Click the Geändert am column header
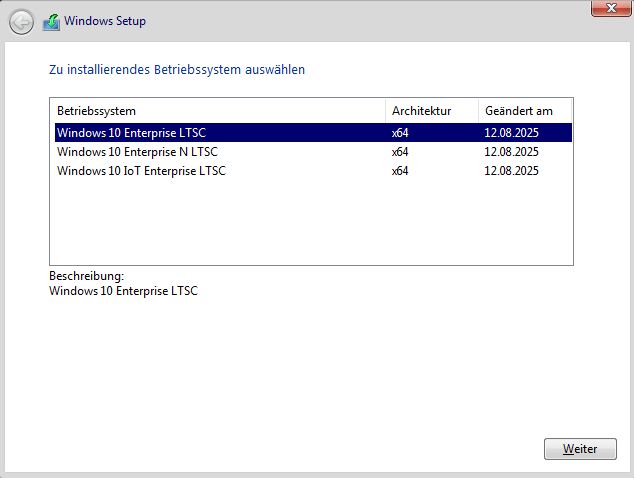The width and height of the screenshot is (634, 478). [x=525, y=110]
